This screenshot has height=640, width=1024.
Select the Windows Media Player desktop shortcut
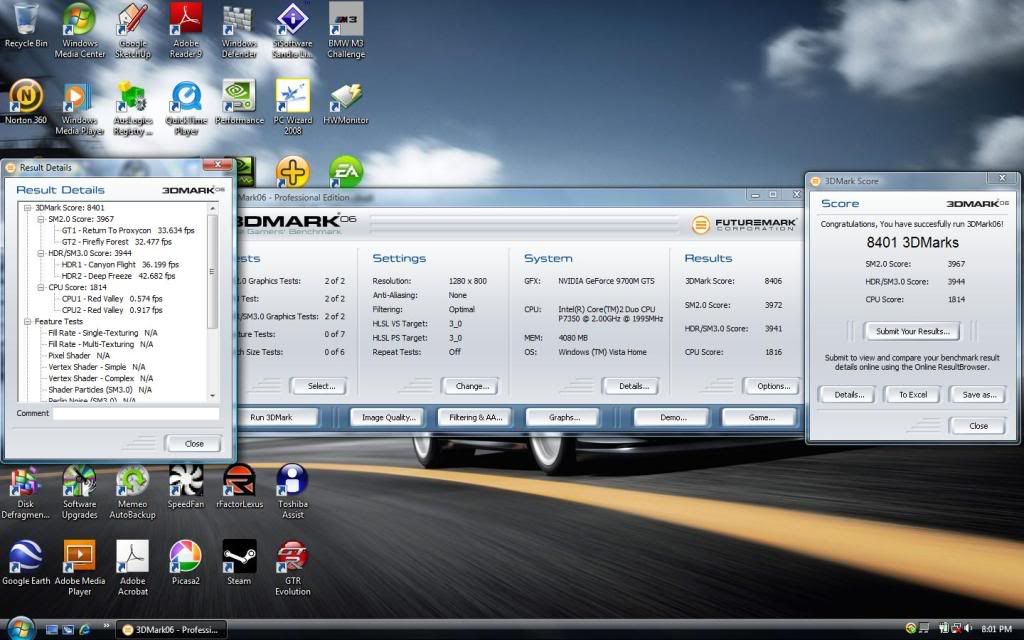(x=79, y=107)
